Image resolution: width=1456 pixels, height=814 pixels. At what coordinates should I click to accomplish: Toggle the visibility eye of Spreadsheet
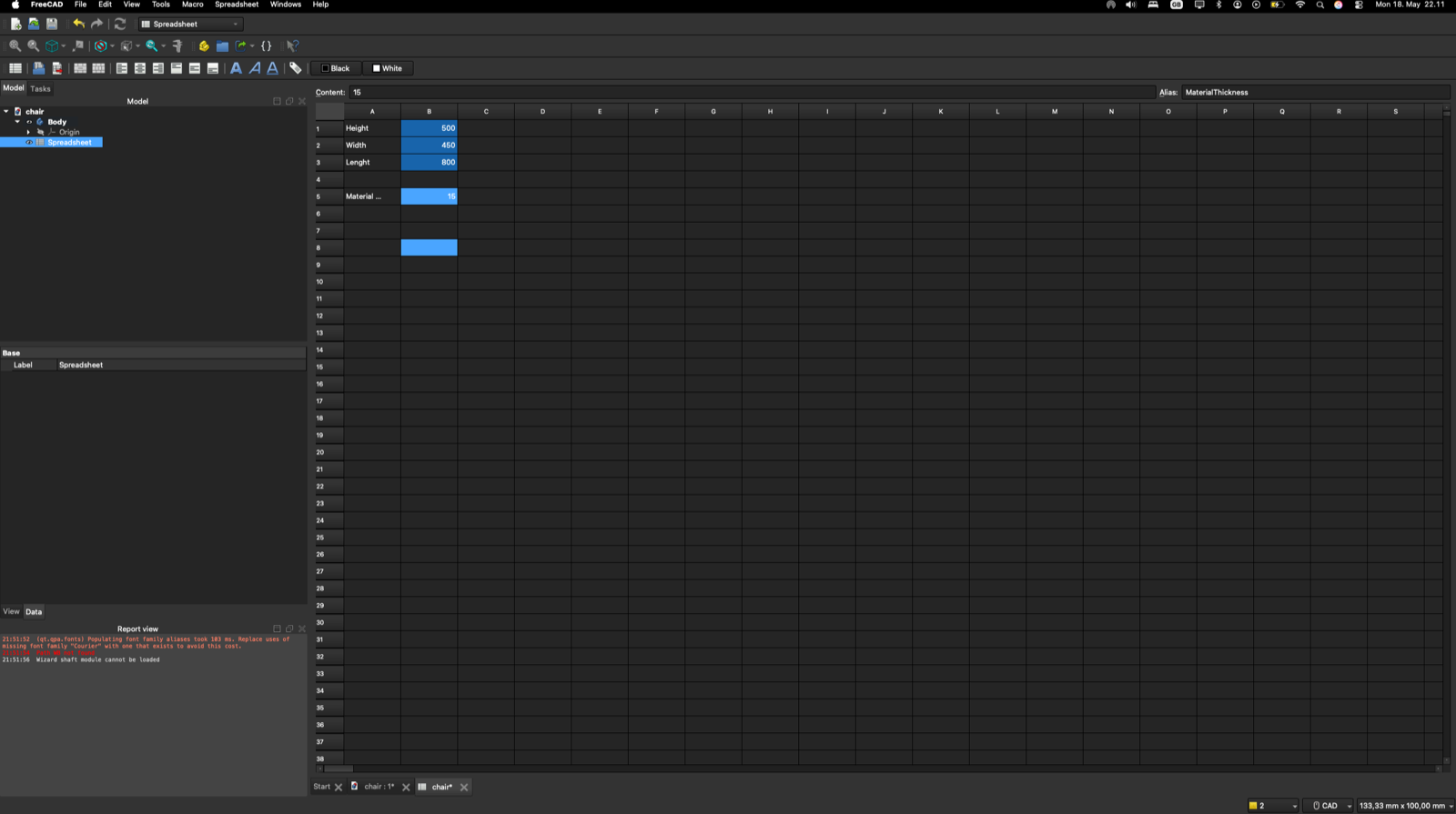click(29, 143)
